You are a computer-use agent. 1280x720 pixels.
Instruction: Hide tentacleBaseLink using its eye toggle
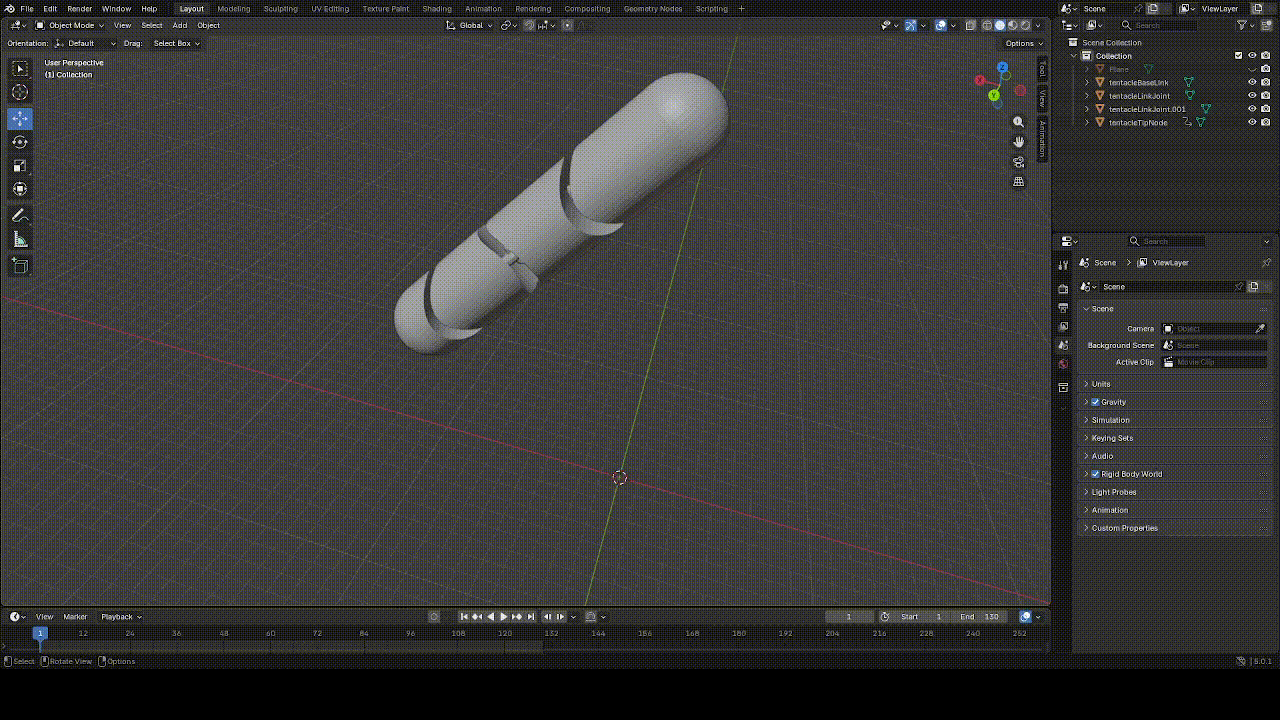click(1252, 82)
